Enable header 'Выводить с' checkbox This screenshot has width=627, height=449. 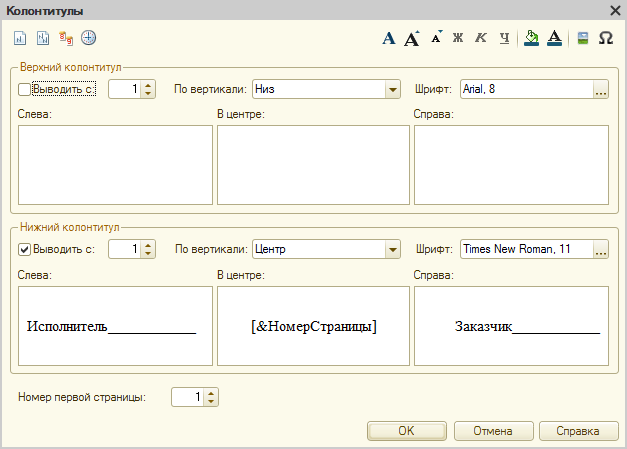tap(25, 89)
